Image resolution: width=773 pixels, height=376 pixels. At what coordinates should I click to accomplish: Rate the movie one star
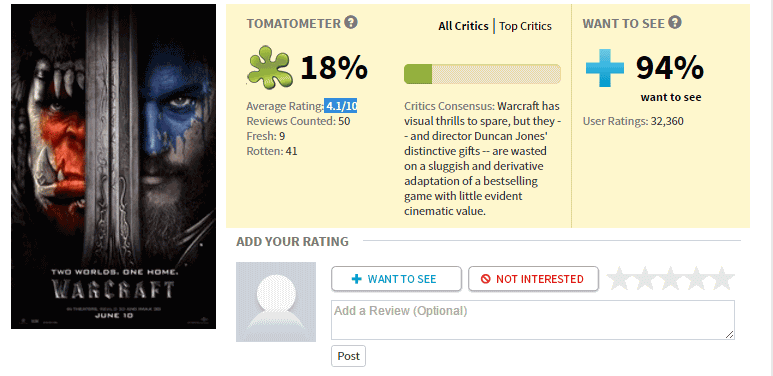(620, 279)
